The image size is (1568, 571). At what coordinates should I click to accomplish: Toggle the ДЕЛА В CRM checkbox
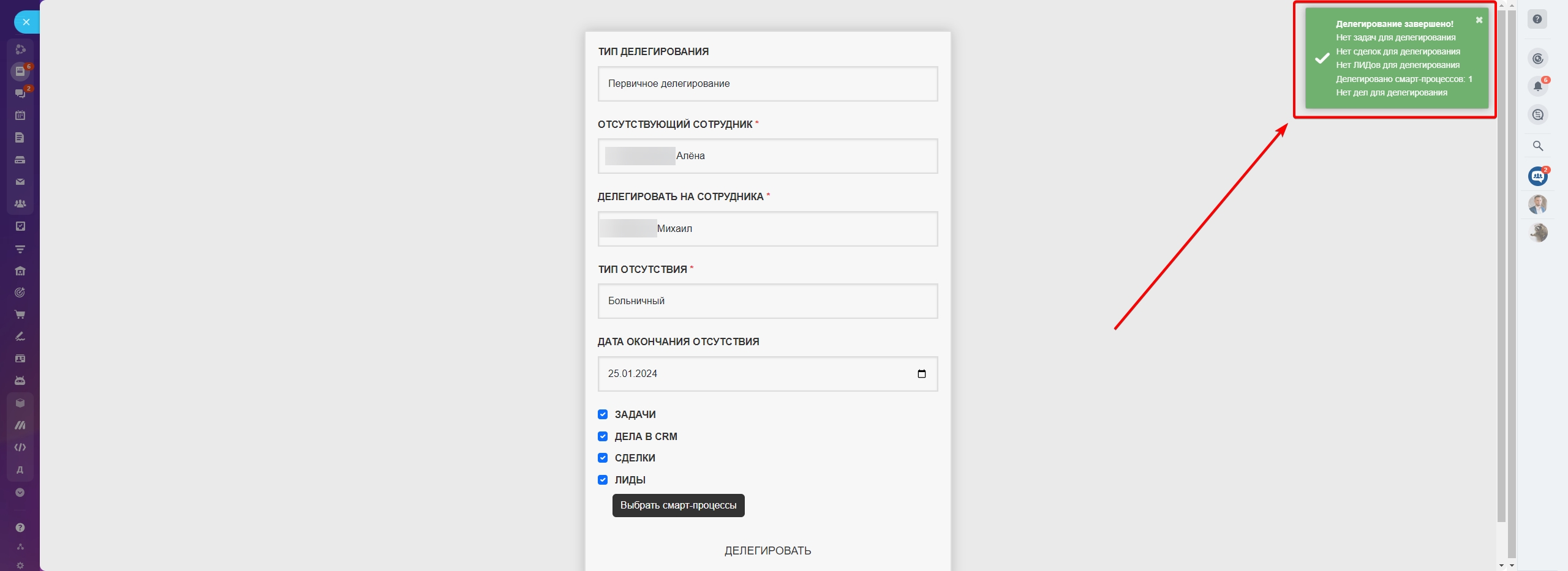click(x=603, y=436)
